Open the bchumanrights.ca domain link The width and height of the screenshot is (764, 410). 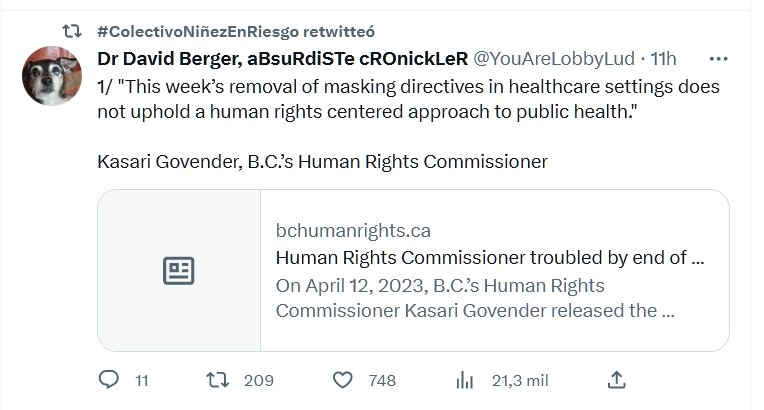click(x=353, y=231)
